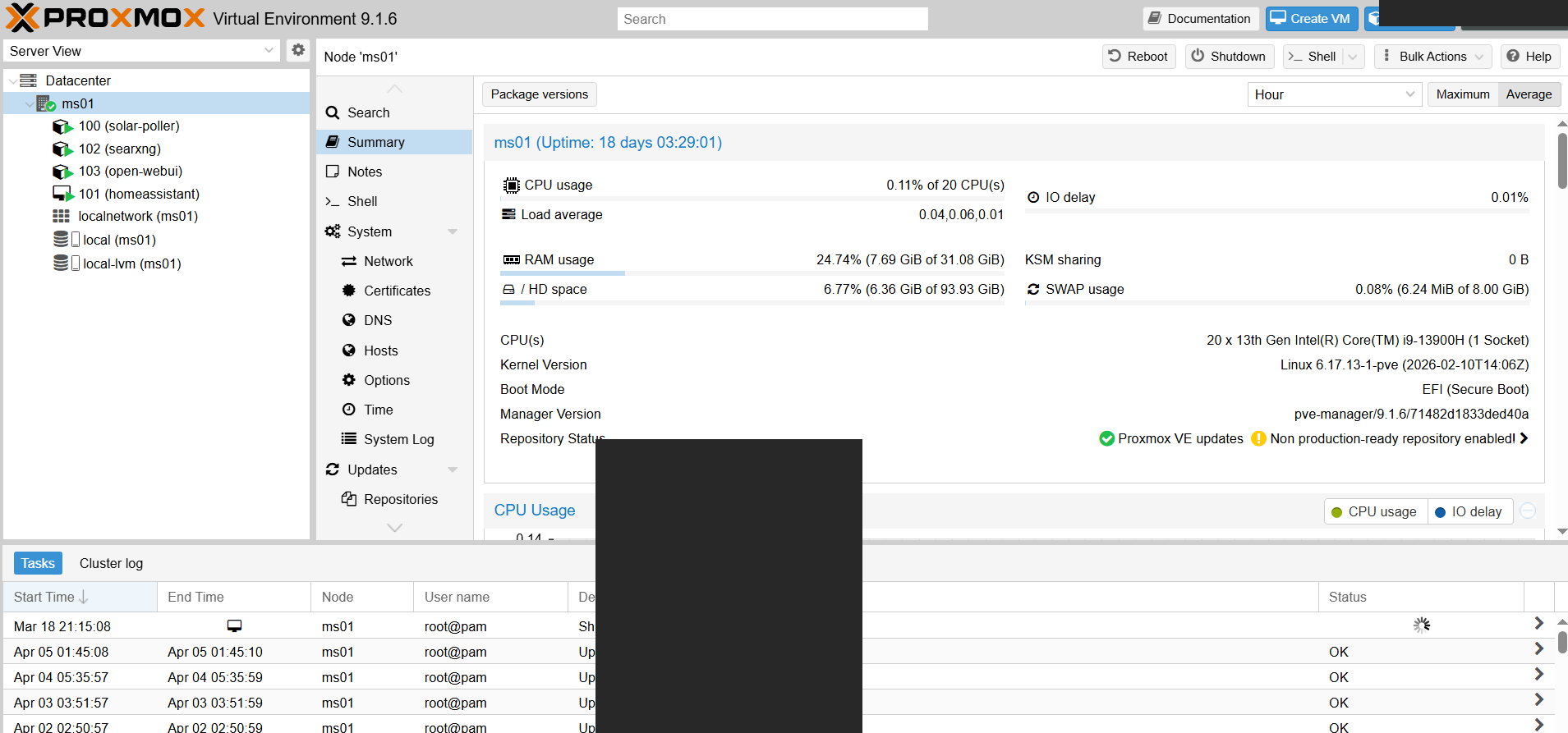This screenshot has width=1568, height=733.
Task: Switch graphs to Average
Action: pos(1529,94)
